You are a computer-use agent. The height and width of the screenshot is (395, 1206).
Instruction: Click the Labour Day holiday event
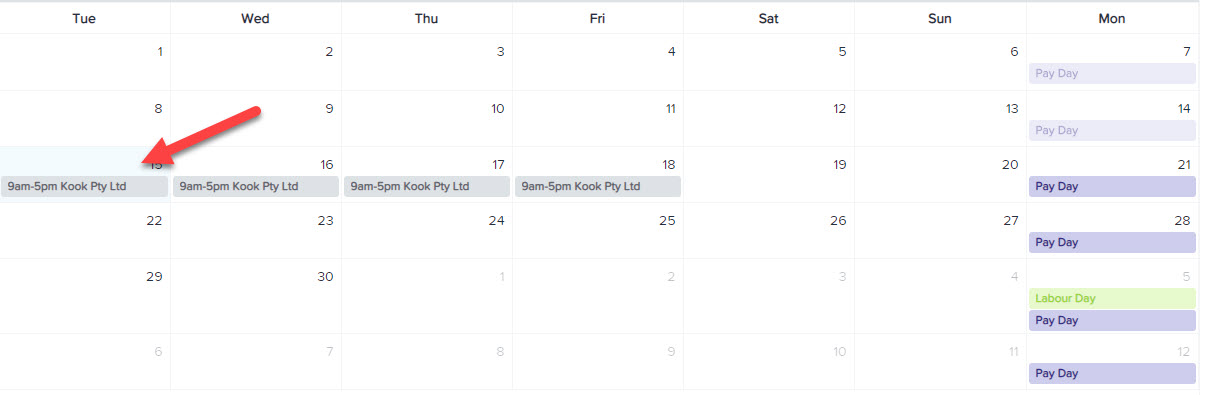(1112, 298)
